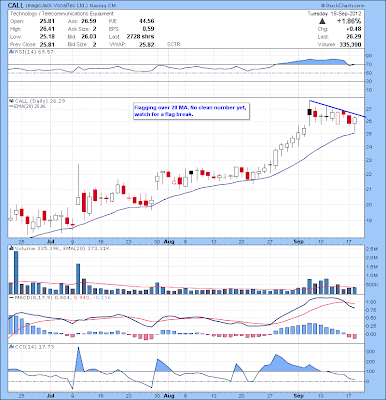The image size is (386, 400).
Task: Click the tall CCI spike near July 9
Action: pyautogui.click(x=78, y=360)
